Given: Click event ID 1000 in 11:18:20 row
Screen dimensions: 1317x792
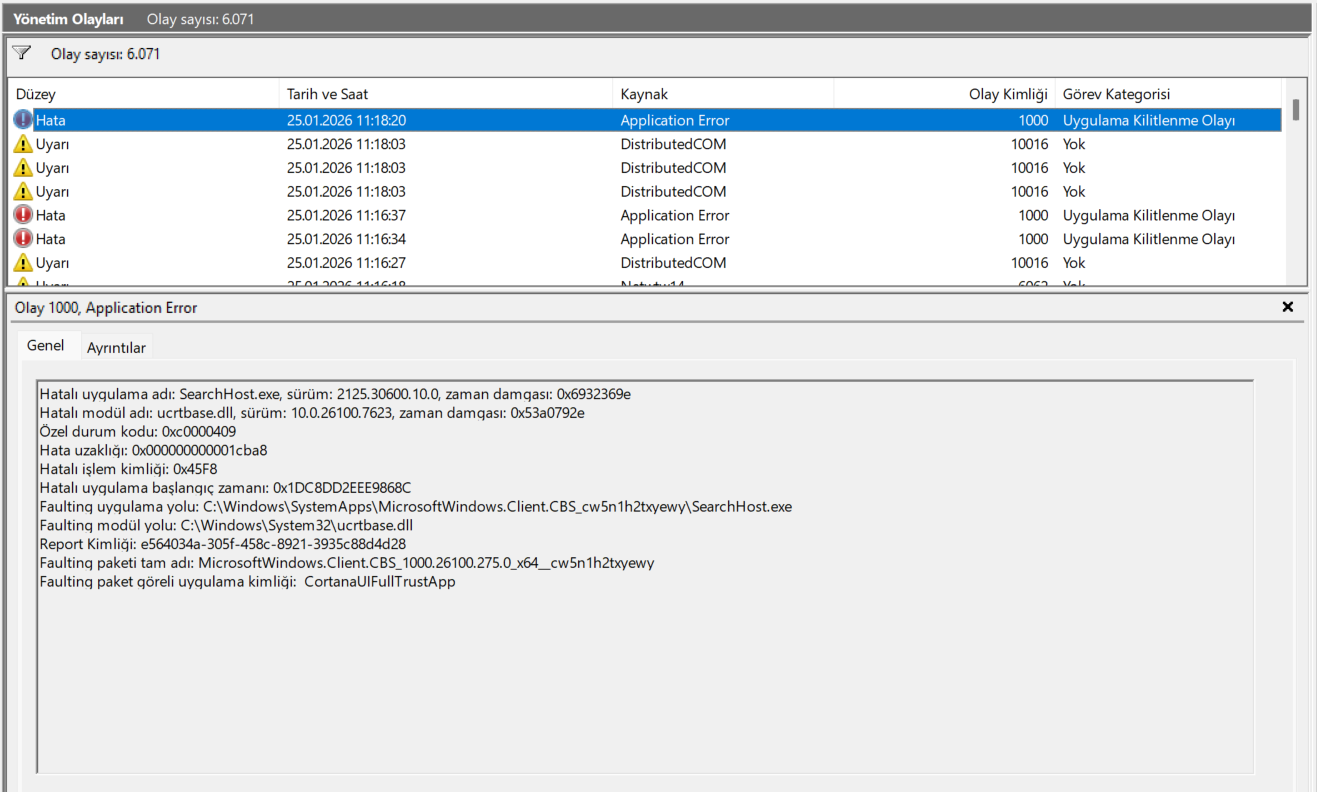Looking at the screenshot, I should pos(1033,120).
